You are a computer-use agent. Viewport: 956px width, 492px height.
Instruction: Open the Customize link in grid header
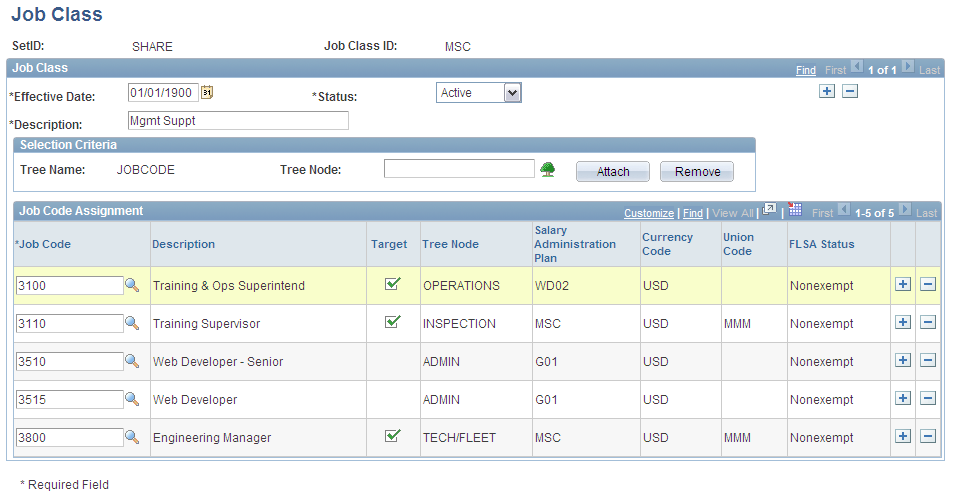(649, 213)
